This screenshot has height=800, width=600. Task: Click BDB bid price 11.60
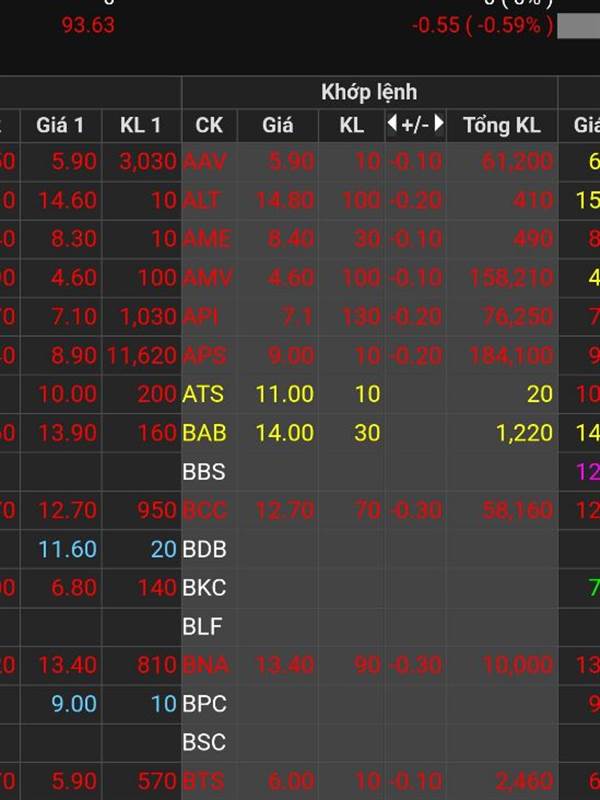tap(67, 549)
